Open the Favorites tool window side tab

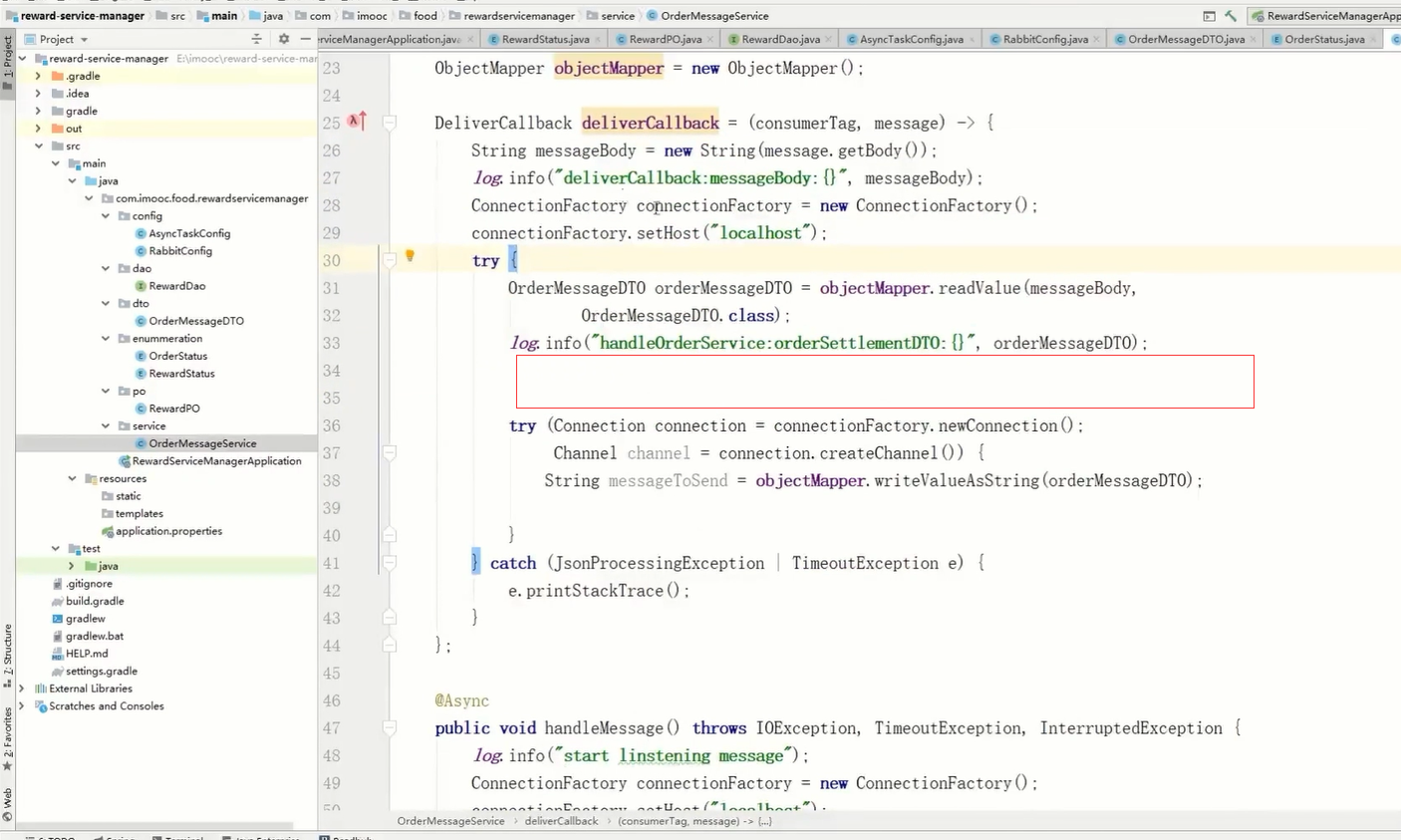8,739
